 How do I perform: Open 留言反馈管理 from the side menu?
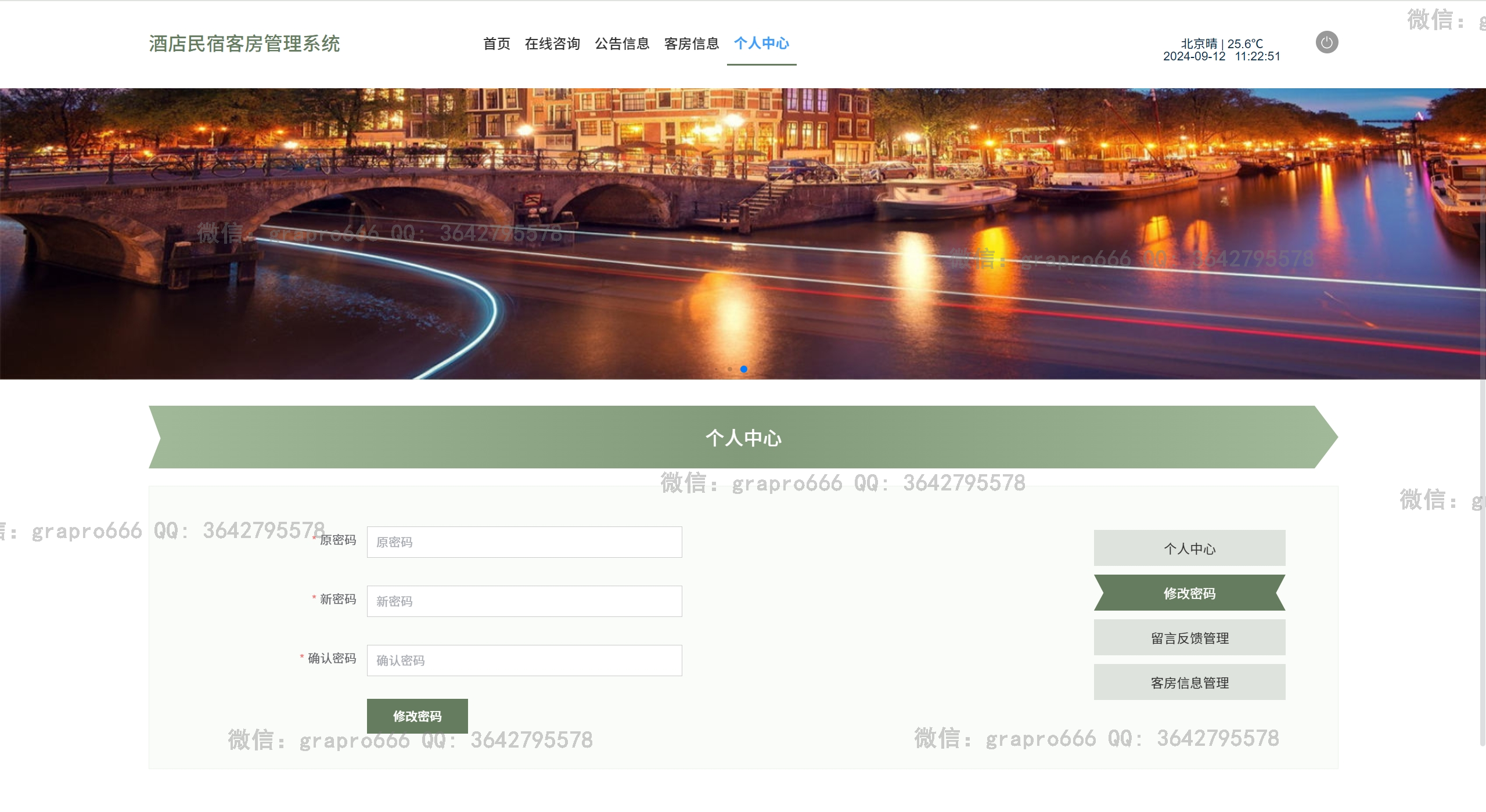coord(1189,638)
